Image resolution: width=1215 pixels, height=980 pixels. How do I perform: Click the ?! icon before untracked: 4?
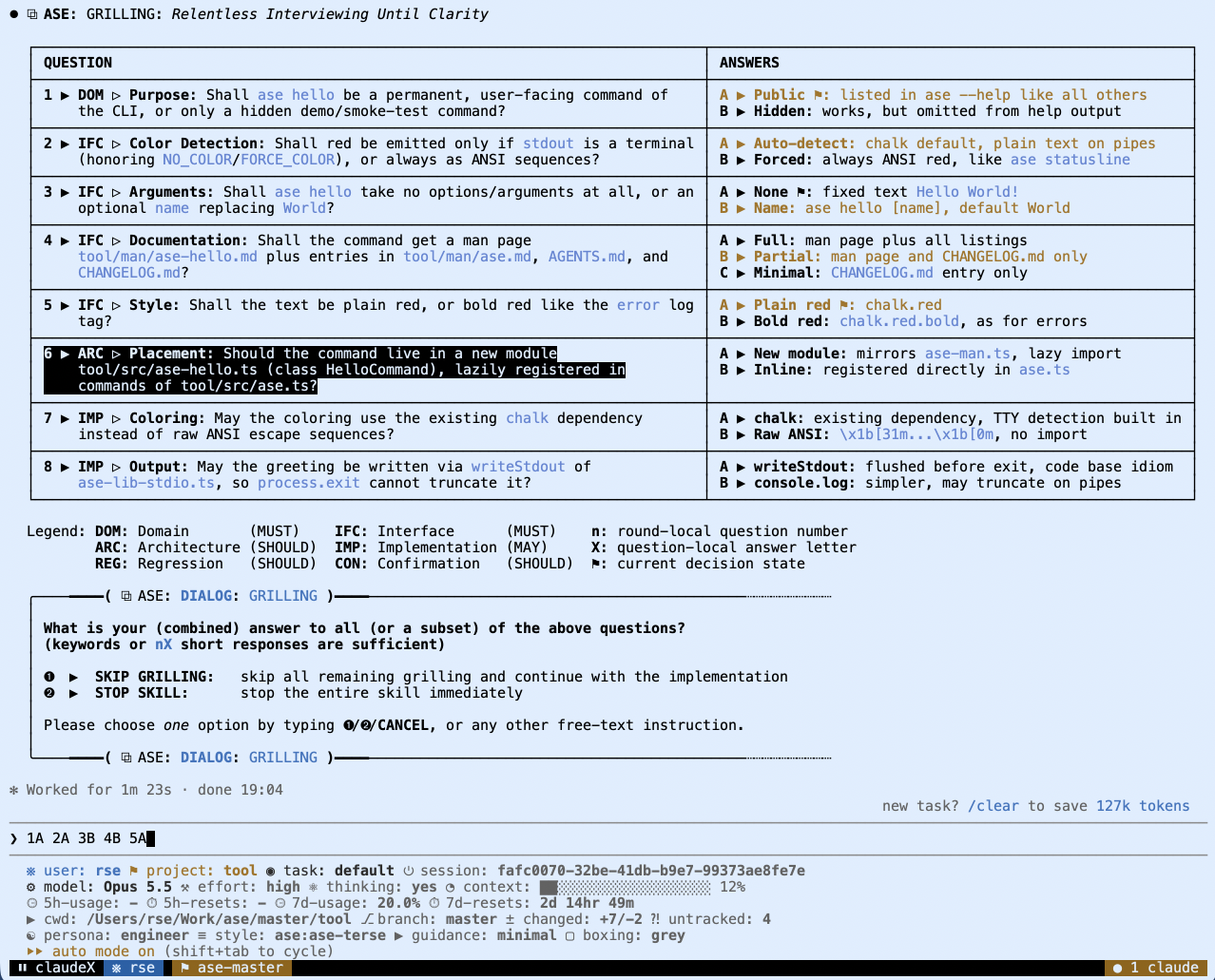coord(656,919)
